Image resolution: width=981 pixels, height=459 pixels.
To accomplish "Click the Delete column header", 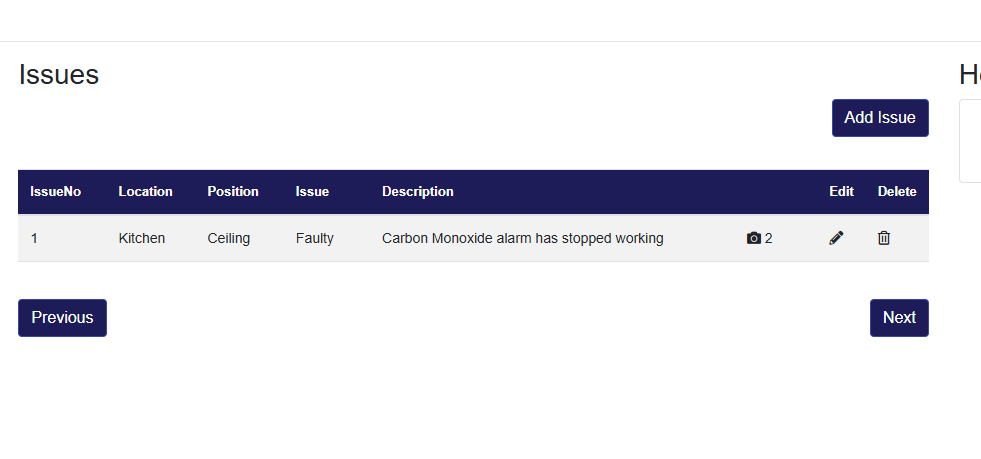I will click(x=896, y=191).
